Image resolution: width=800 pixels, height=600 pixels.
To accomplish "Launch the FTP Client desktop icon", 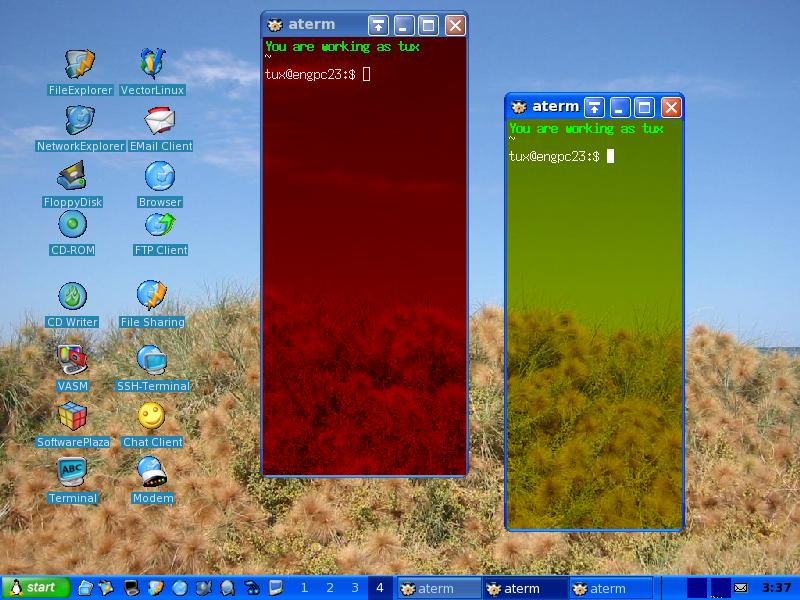I will point(160,225).
